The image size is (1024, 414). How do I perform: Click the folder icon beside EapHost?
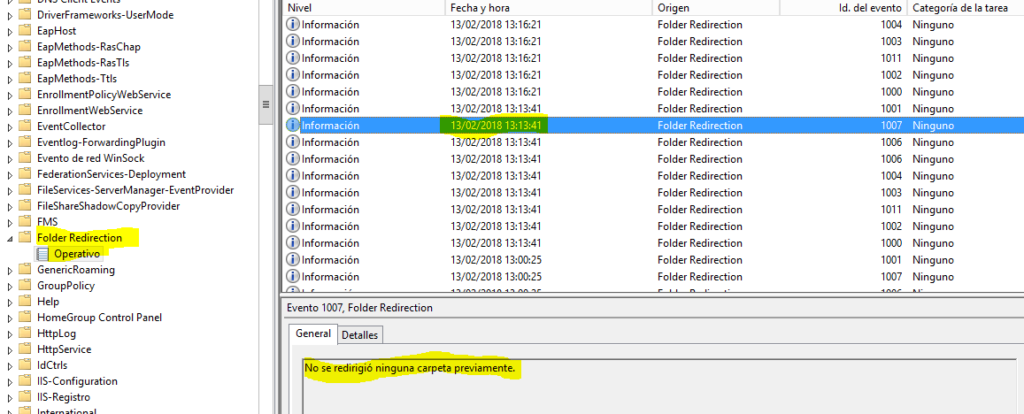(x=25, y=31)
